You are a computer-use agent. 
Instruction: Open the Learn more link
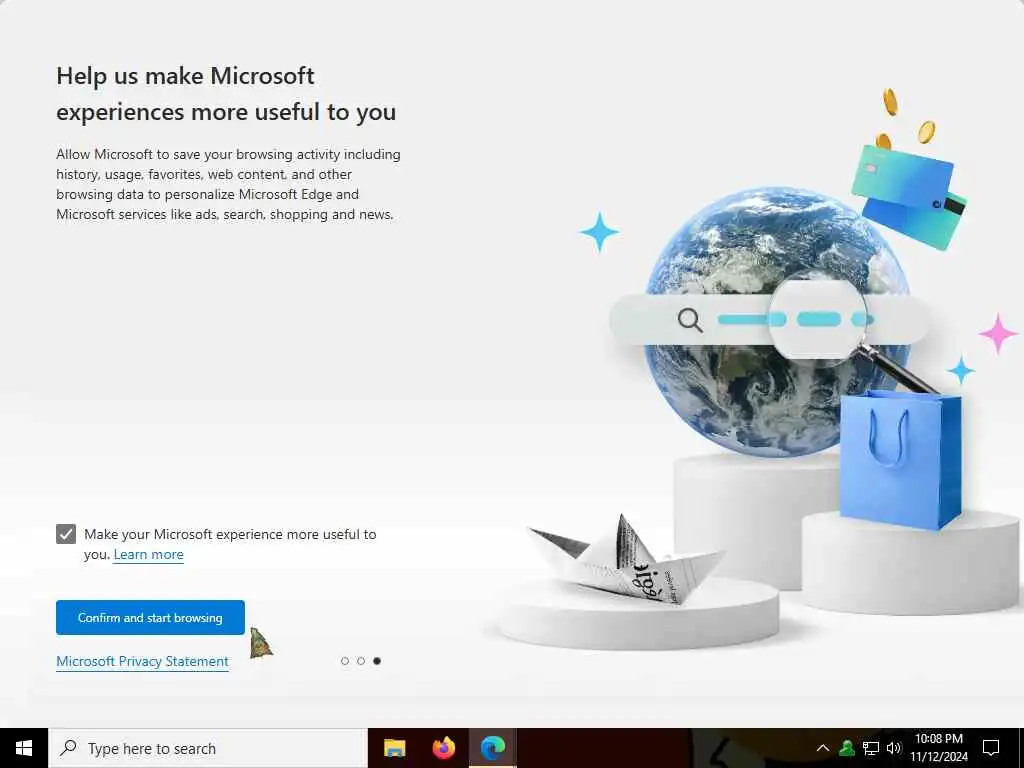pyautogui.click(x=148, y=554)
